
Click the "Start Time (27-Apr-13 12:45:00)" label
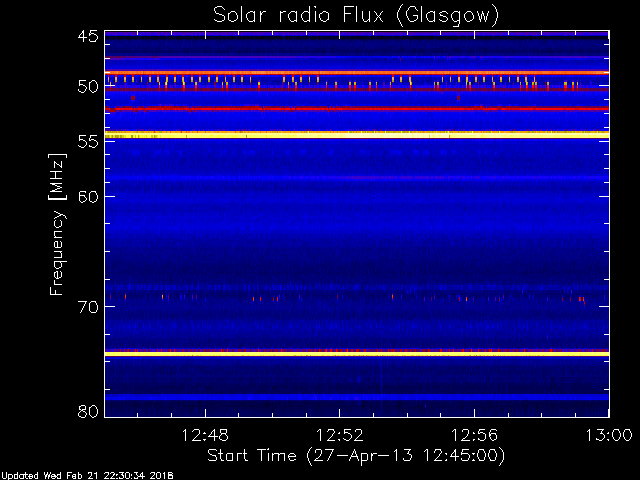356,456
